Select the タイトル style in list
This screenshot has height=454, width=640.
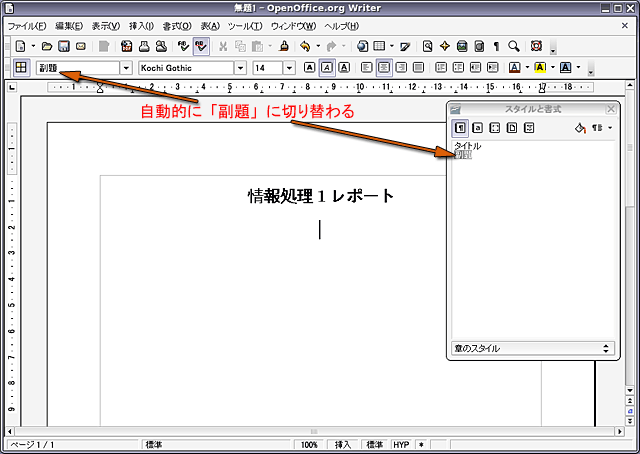467,146
